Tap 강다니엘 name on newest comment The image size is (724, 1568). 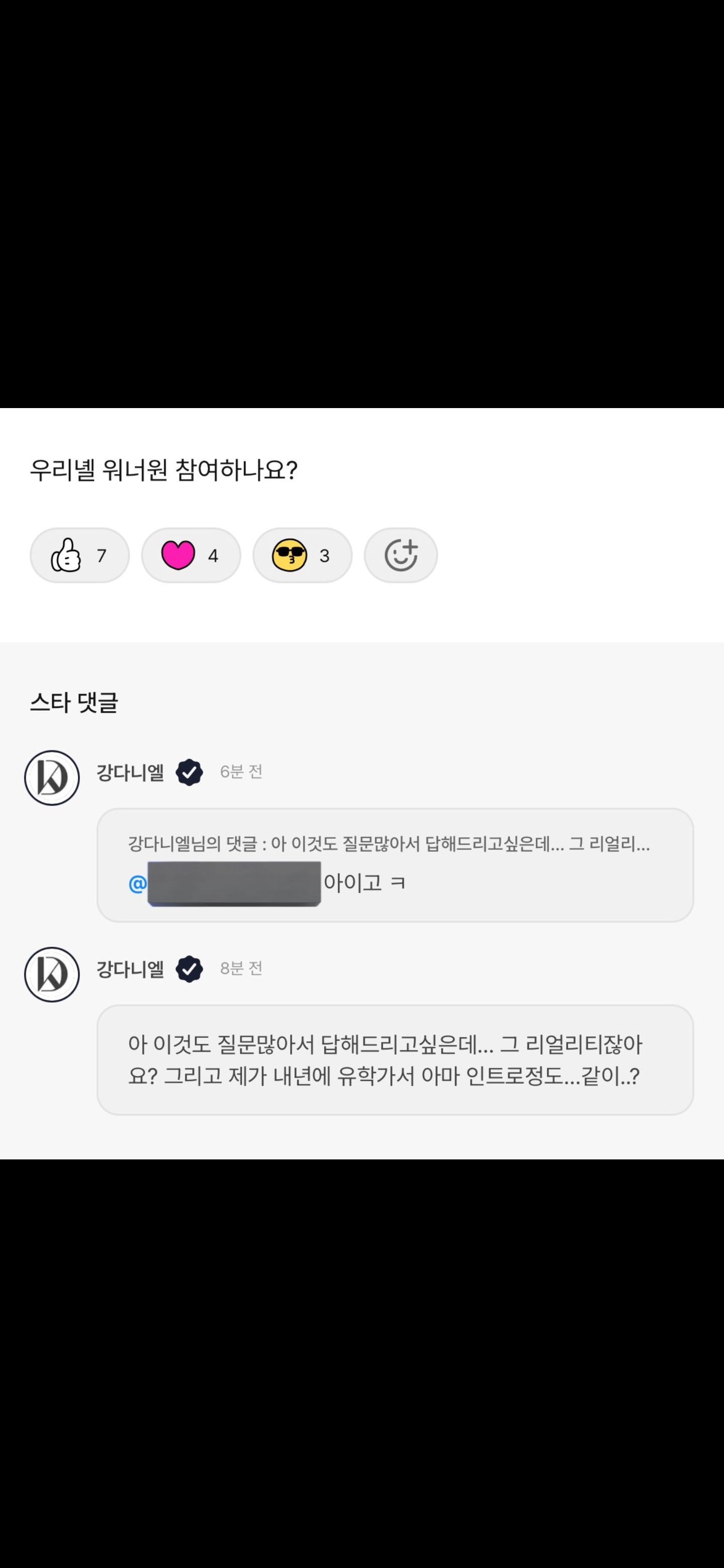[x=130, y=772]
